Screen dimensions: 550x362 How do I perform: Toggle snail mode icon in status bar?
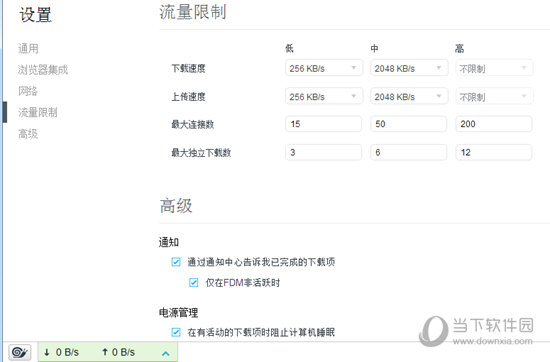[20, 352]
